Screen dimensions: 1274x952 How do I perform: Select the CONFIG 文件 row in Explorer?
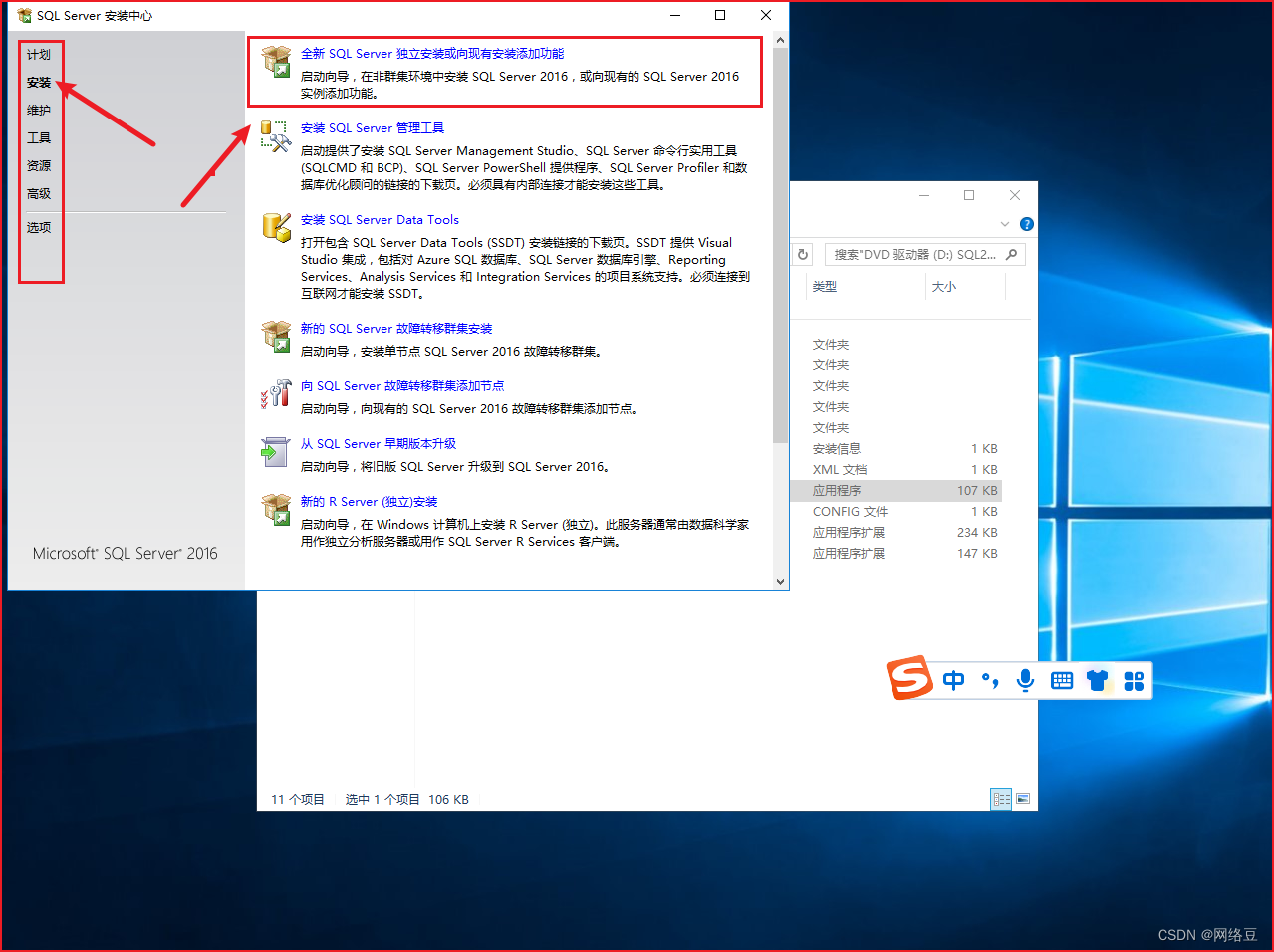coord(896,512)
